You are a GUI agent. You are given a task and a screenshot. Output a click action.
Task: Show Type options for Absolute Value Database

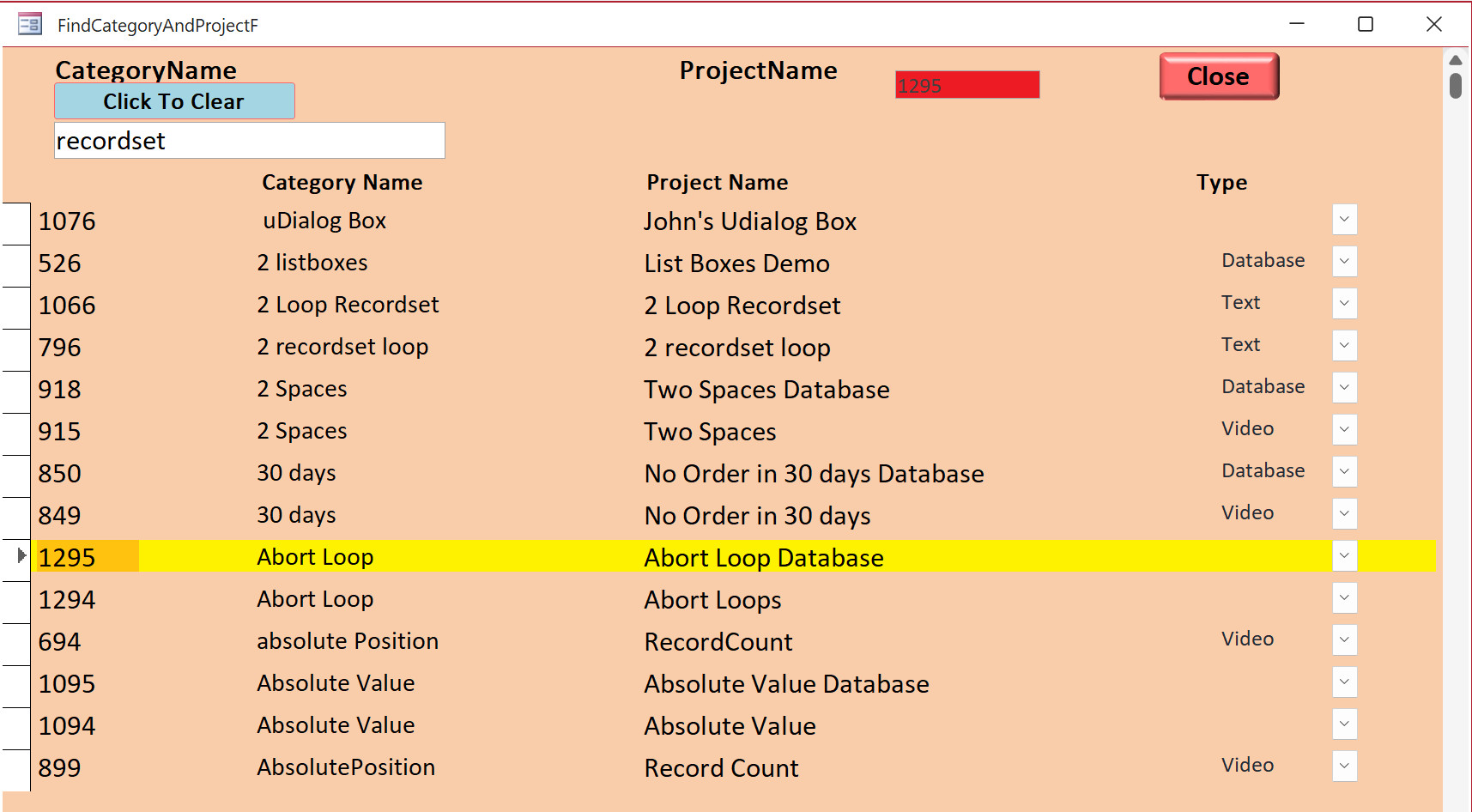click(x=1344, y=682)
